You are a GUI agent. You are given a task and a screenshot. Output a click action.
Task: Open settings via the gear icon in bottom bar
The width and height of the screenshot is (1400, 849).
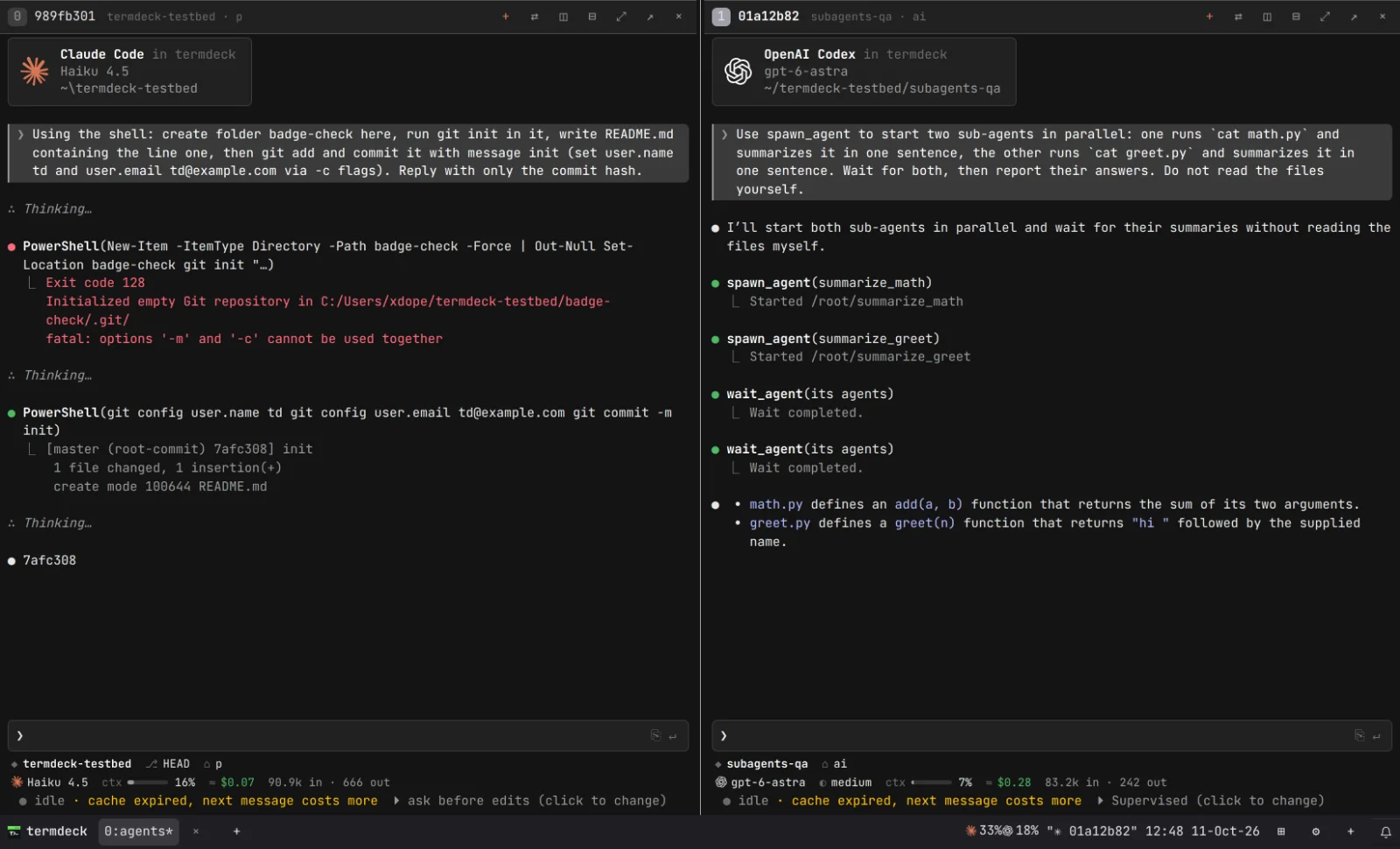(x=1315, y=831)
